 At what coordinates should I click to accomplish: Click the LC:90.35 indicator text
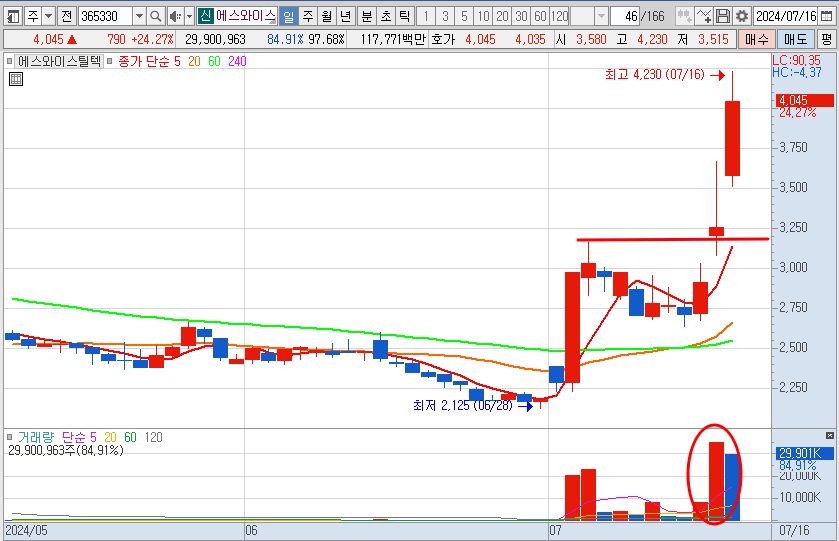point(796,60)
